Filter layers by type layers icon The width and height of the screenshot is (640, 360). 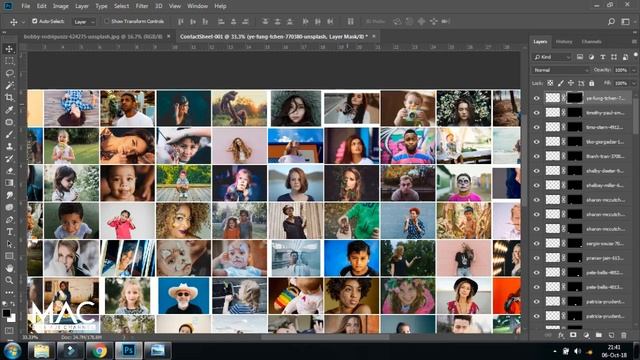point(602,57)
